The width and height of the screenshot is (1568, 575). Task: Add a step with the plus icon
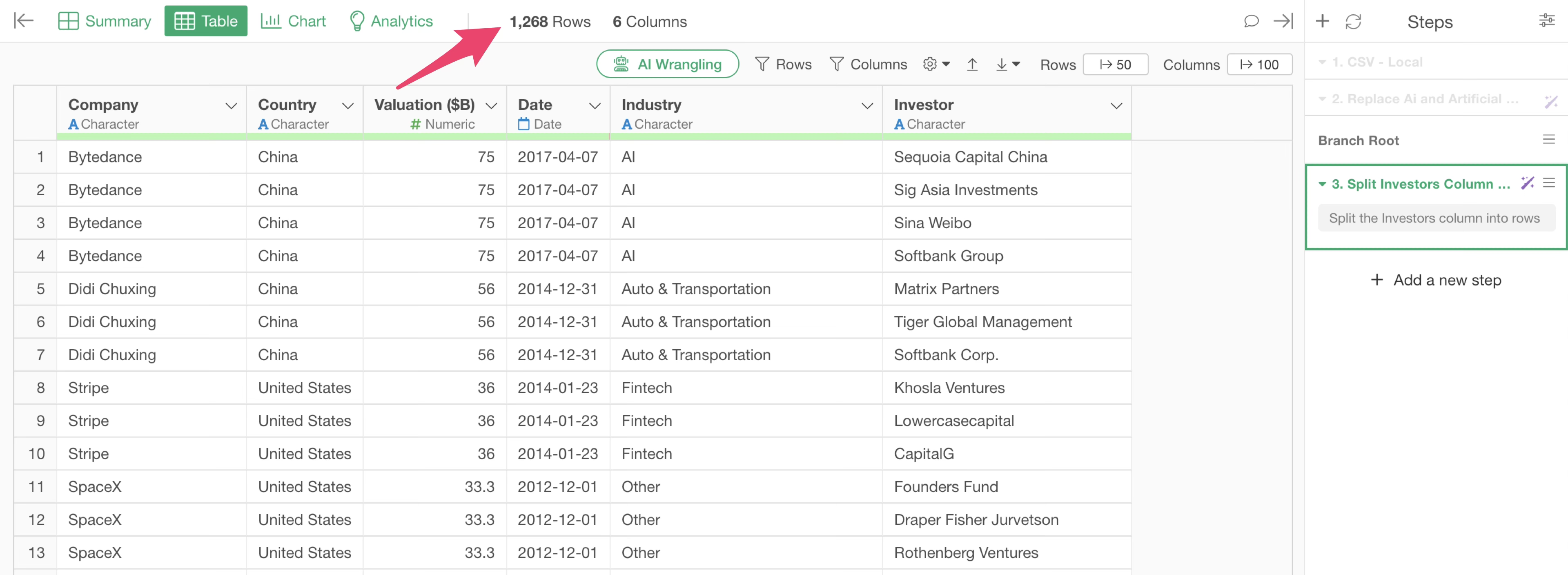(1322, 21)
